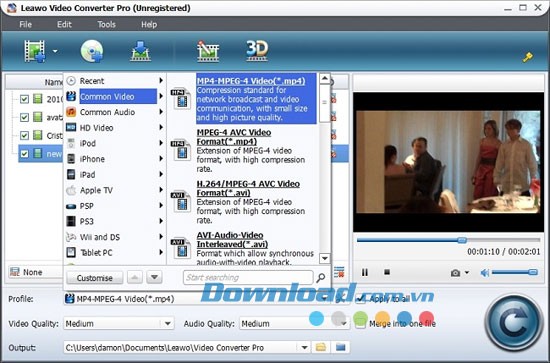This screenshot has width=550, height=363.
Task: Open the Output path dropdown arrow
Action: (x=304, y=348)
